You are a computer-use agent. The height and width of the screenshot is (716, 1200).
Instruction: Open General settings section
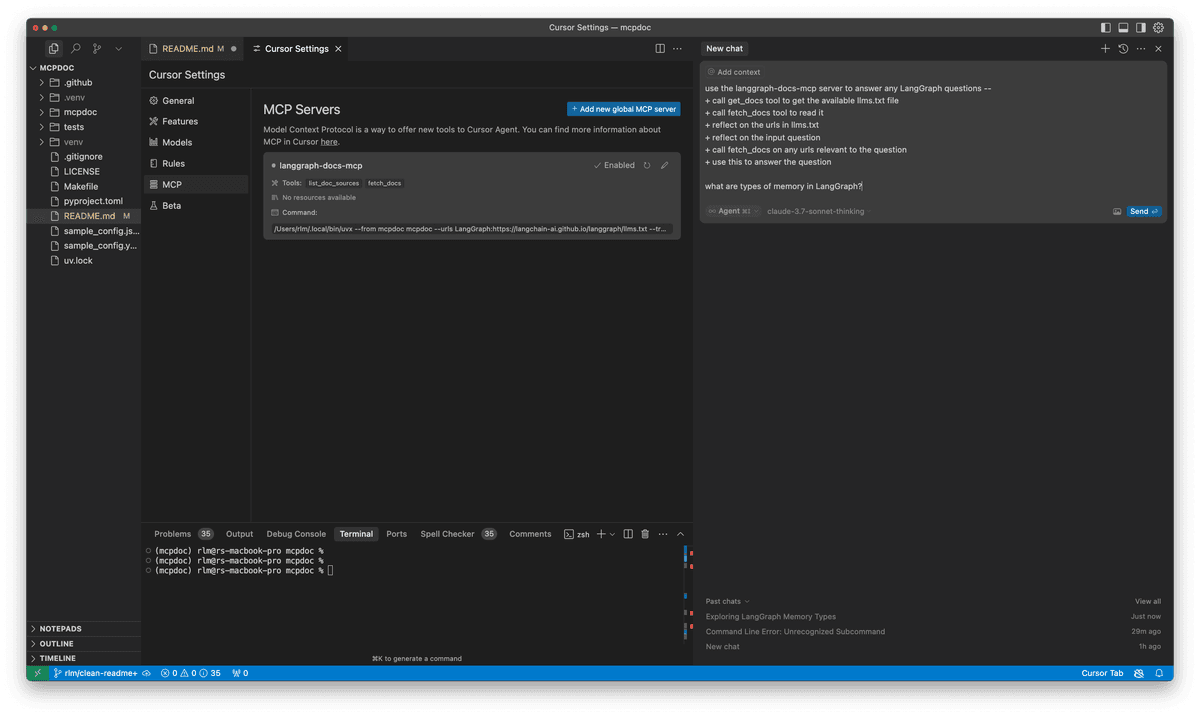(x=196, y=101)
